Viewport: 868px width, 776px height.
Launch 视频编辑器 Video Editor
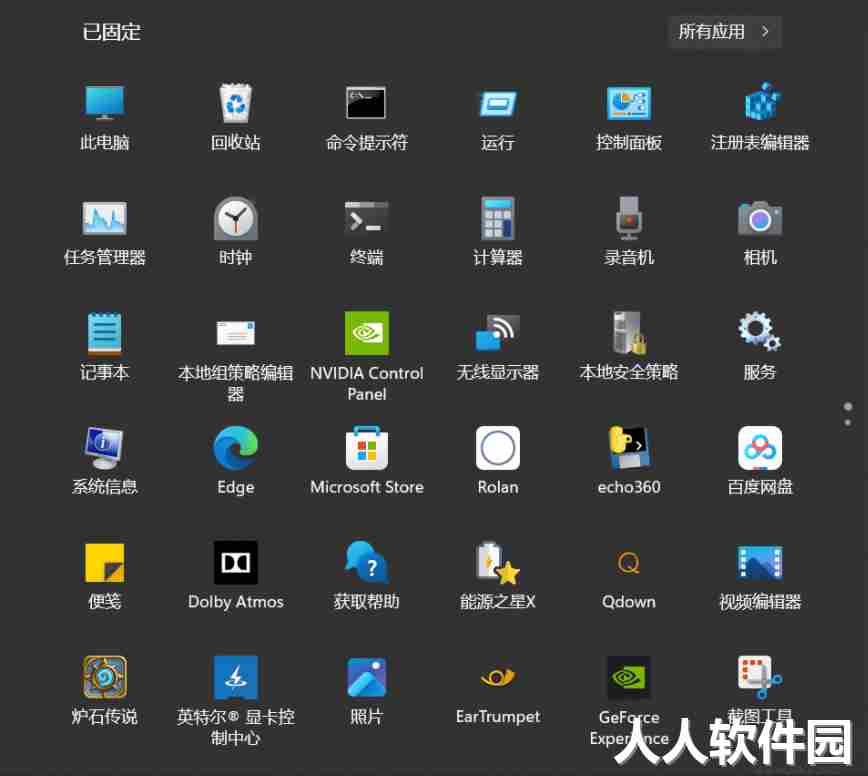pyautogui.click(x=760, y=563)
